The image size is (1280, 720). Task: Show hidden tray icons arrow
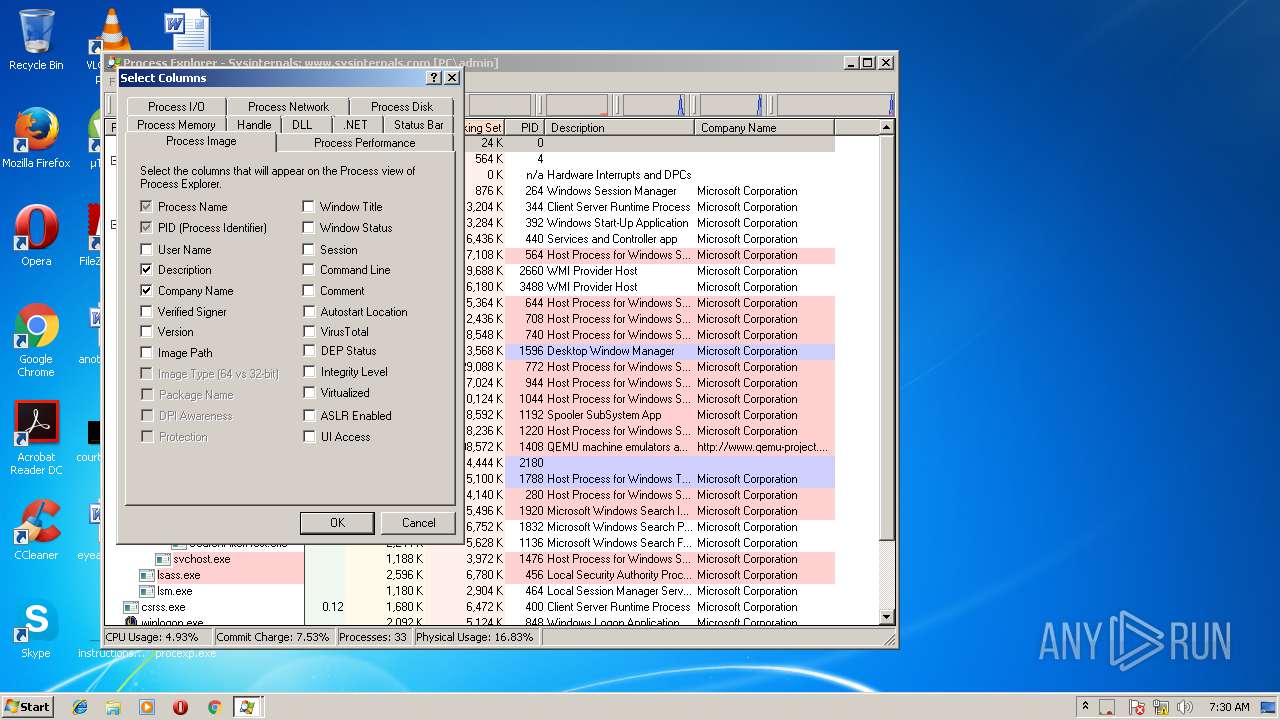(1085, 707)
